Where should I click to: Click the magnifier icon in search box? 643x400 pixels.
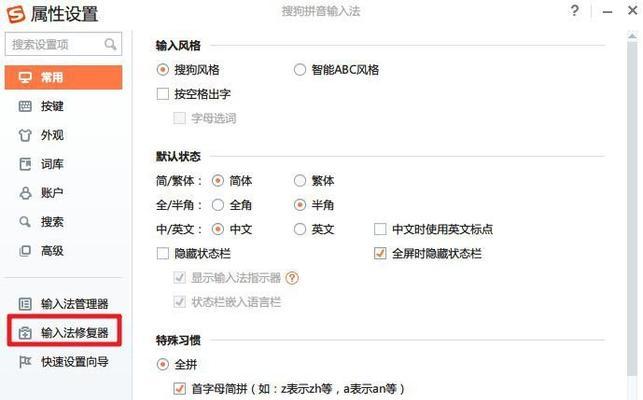pyautogui.click(x=110, y=44)
